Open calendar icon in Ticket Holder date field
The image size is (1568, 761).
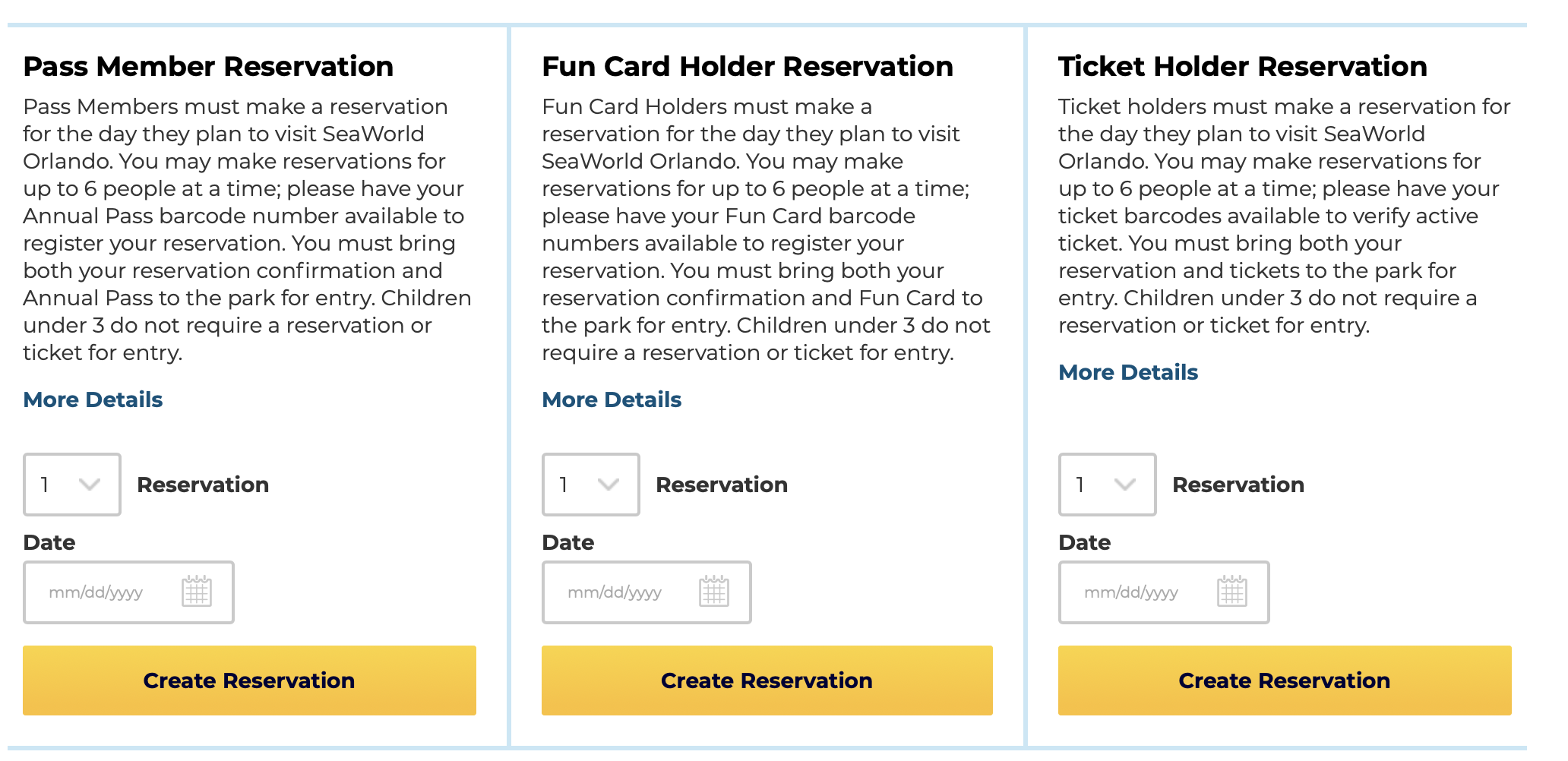(1232, 591)
